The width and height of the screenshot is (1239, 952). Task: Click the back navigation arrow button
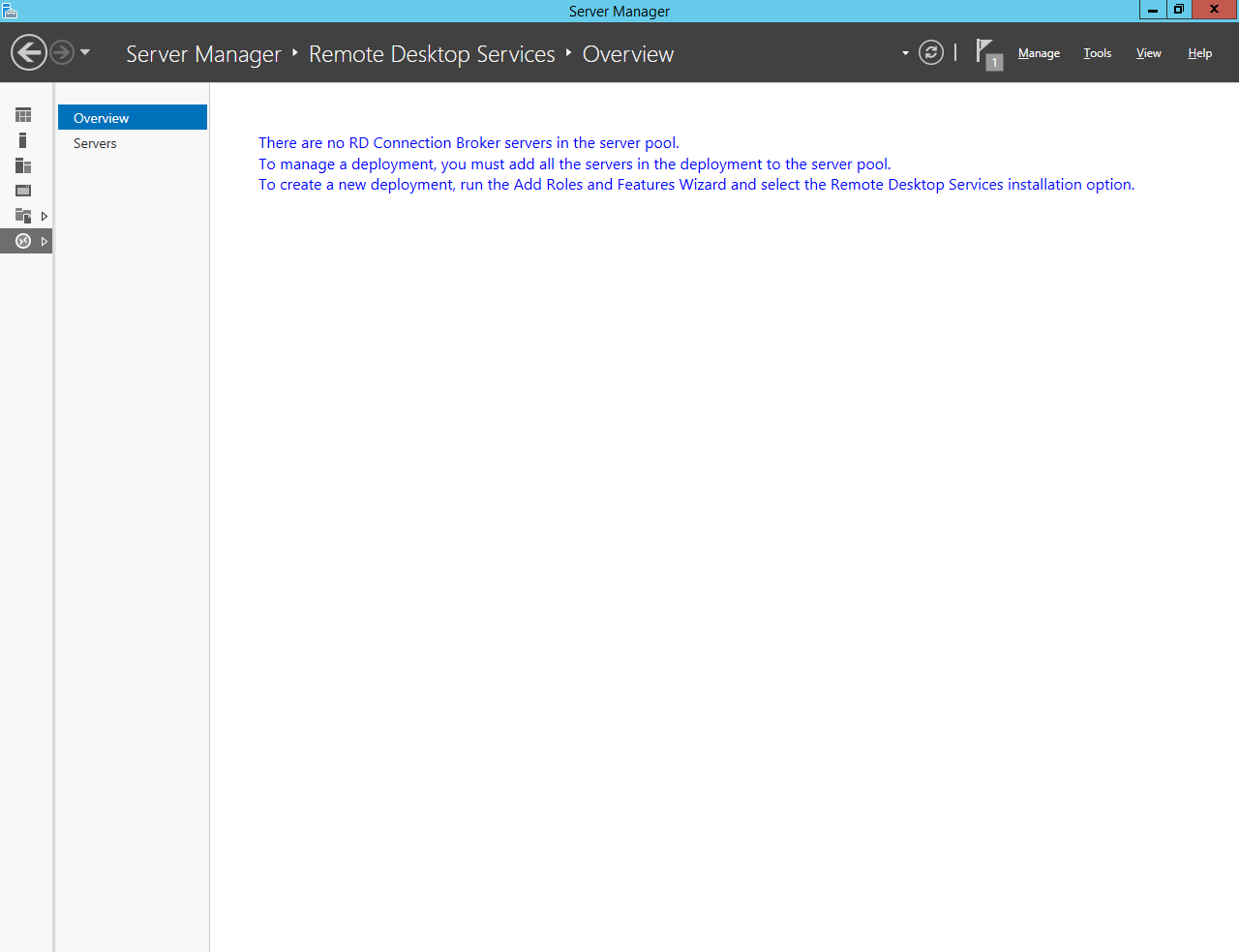(x=29, y=52)
